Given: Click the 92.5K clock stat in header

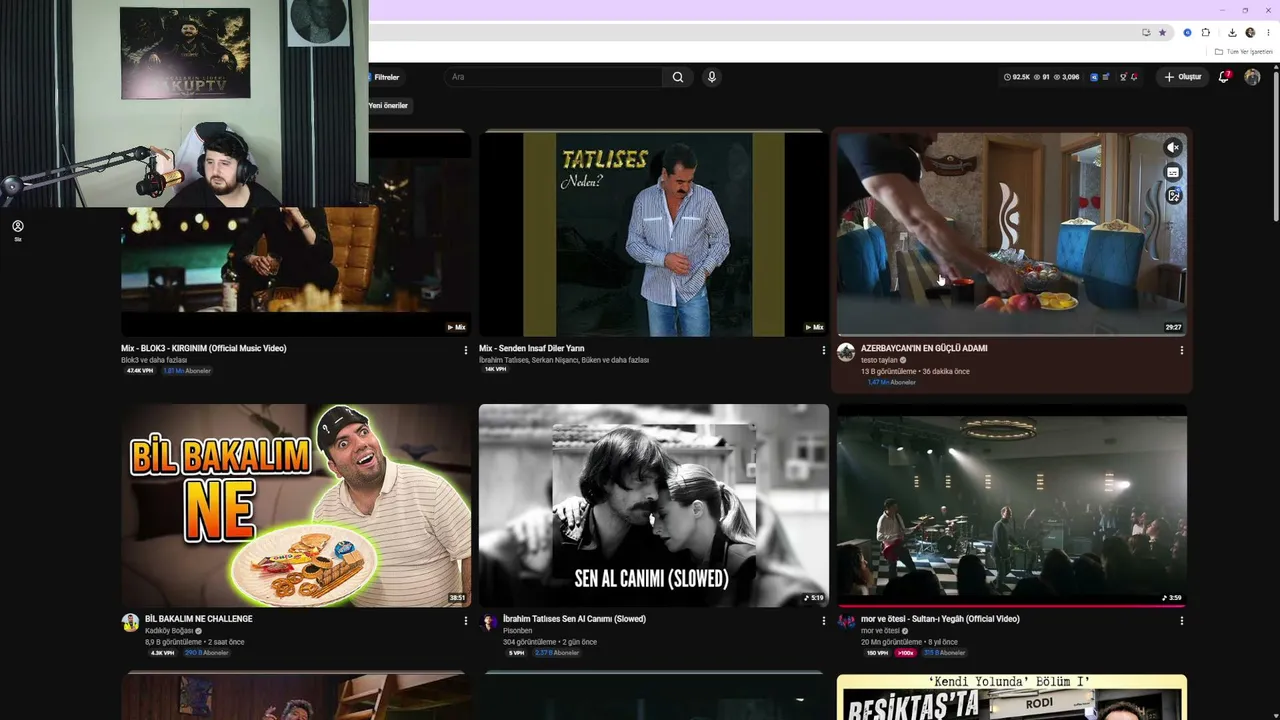Looking at the screenshot, I should point(1017,77).
